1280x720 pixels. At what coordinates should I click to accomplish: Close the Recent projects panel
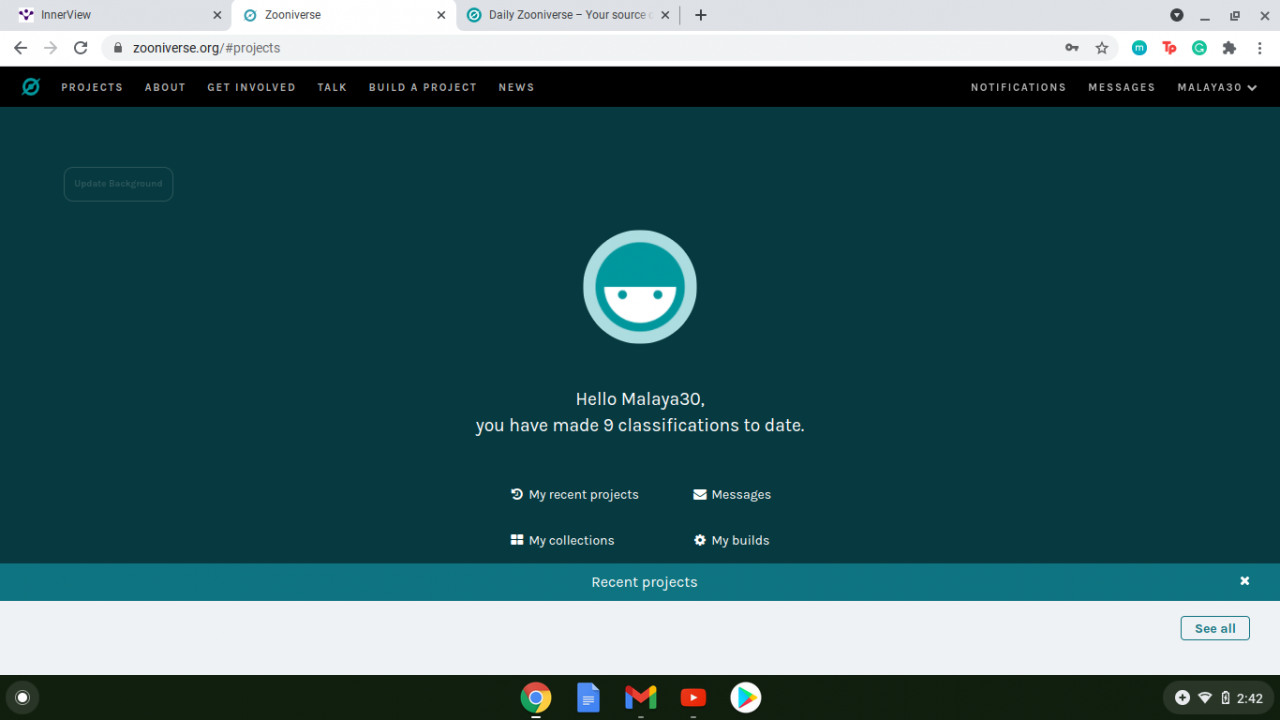coord(1245,581)
